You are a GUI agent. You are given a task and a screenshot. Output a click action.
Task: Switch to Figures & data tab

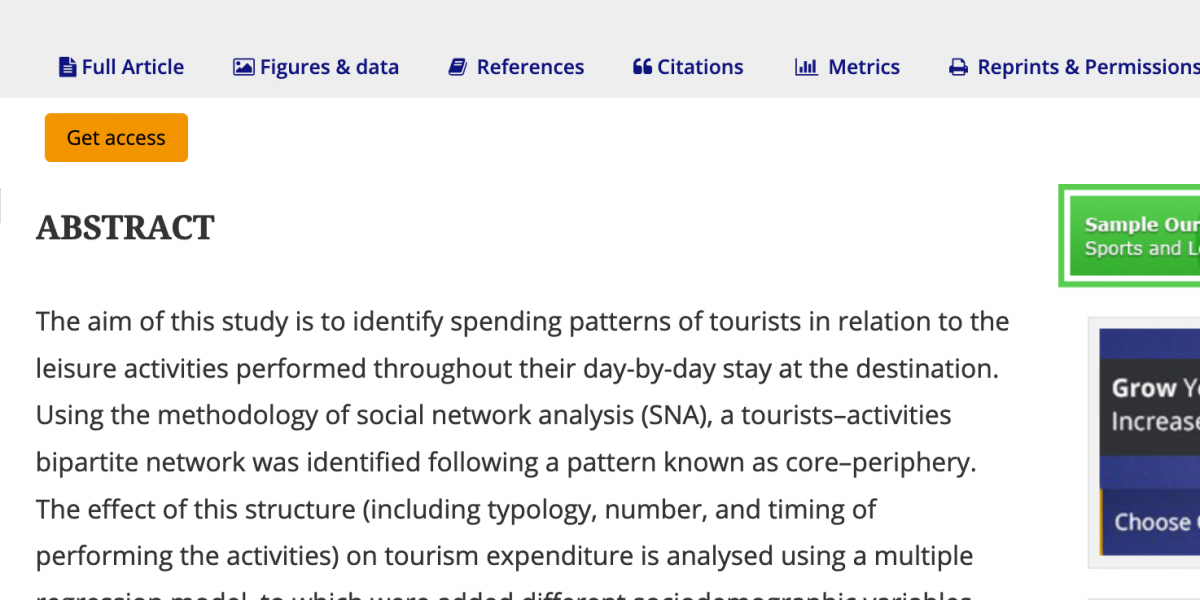click(x=316, y=67)
